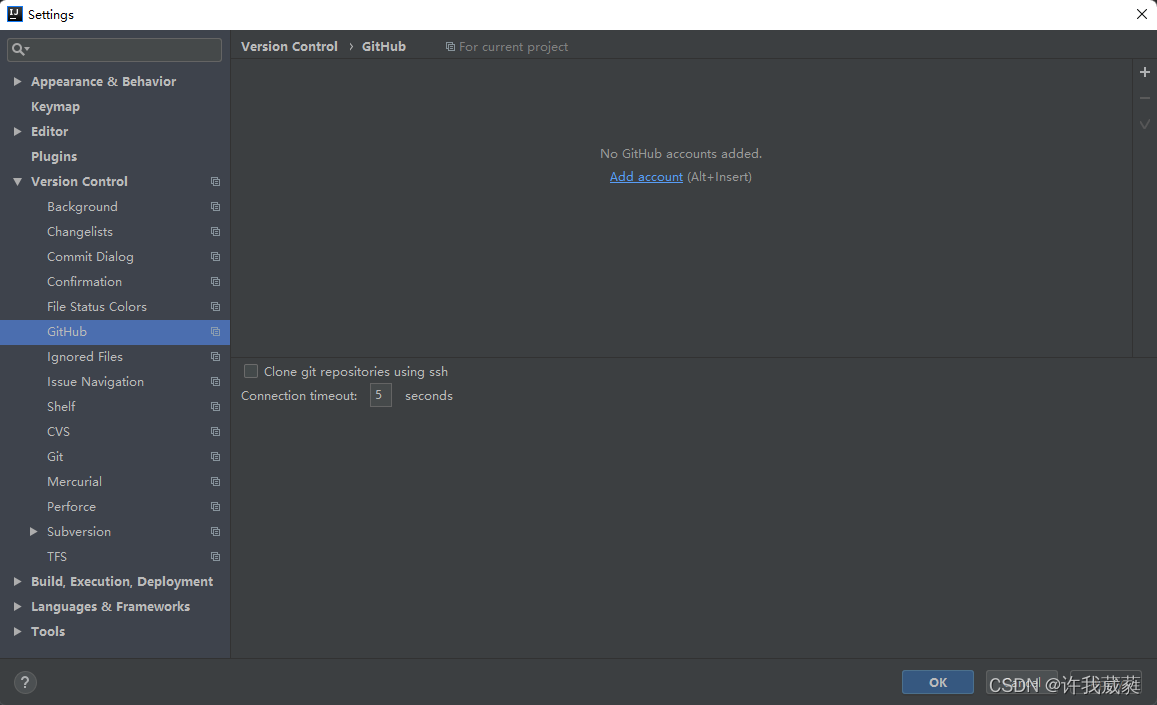
Task: Click project-level icon beside Version Control
Action: [215, 182]
